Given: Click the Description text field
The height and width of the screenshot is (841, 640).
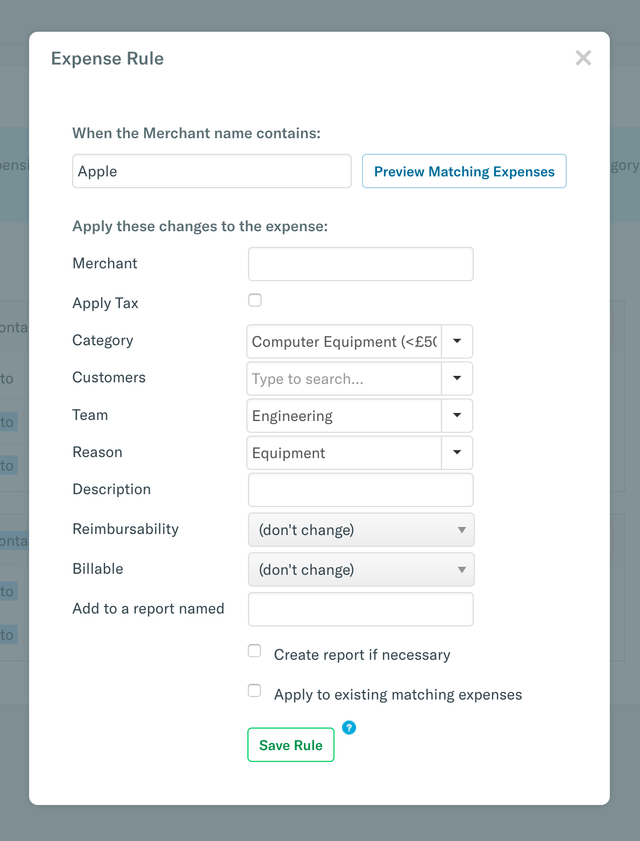Looking at the screenshot, I should tap(360, 490).
